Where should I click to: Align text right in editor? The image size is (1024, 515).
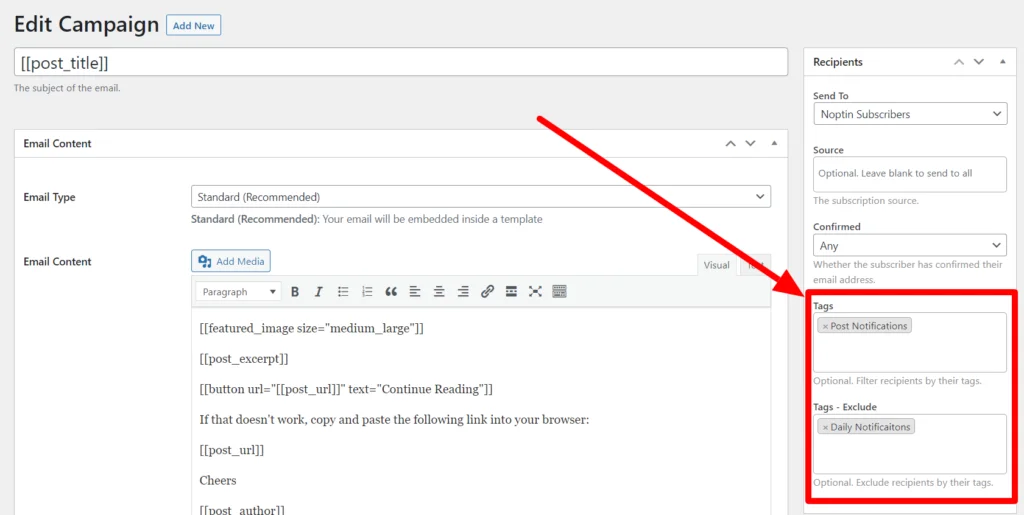click(463, 292)
